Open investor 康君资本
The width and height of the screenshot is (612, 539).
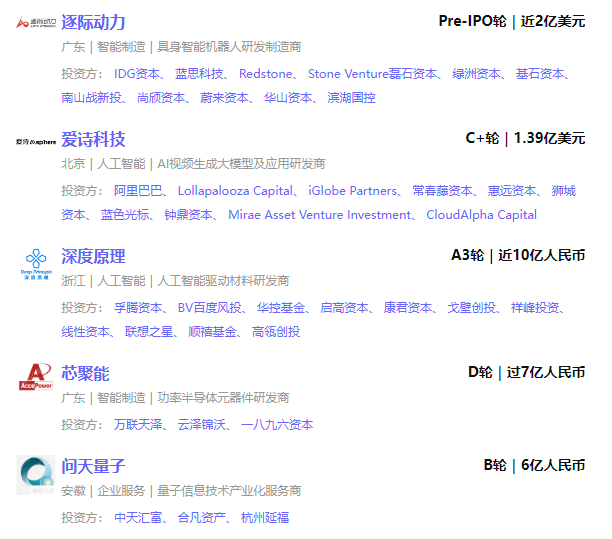coord(408,308)
